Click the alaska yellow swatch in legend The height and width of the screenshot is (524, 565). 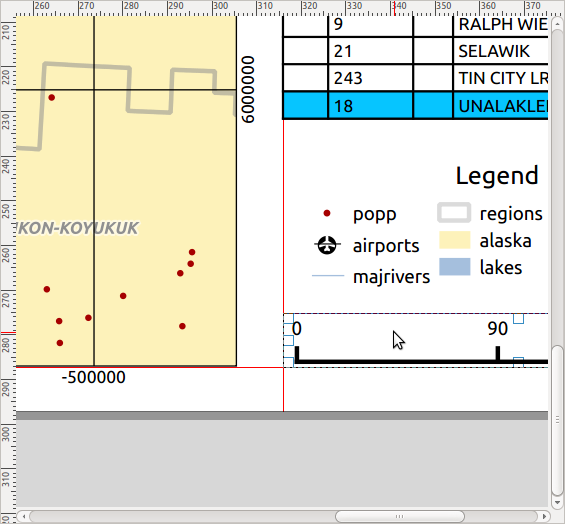pyautogui.click(x=455, y=240)
